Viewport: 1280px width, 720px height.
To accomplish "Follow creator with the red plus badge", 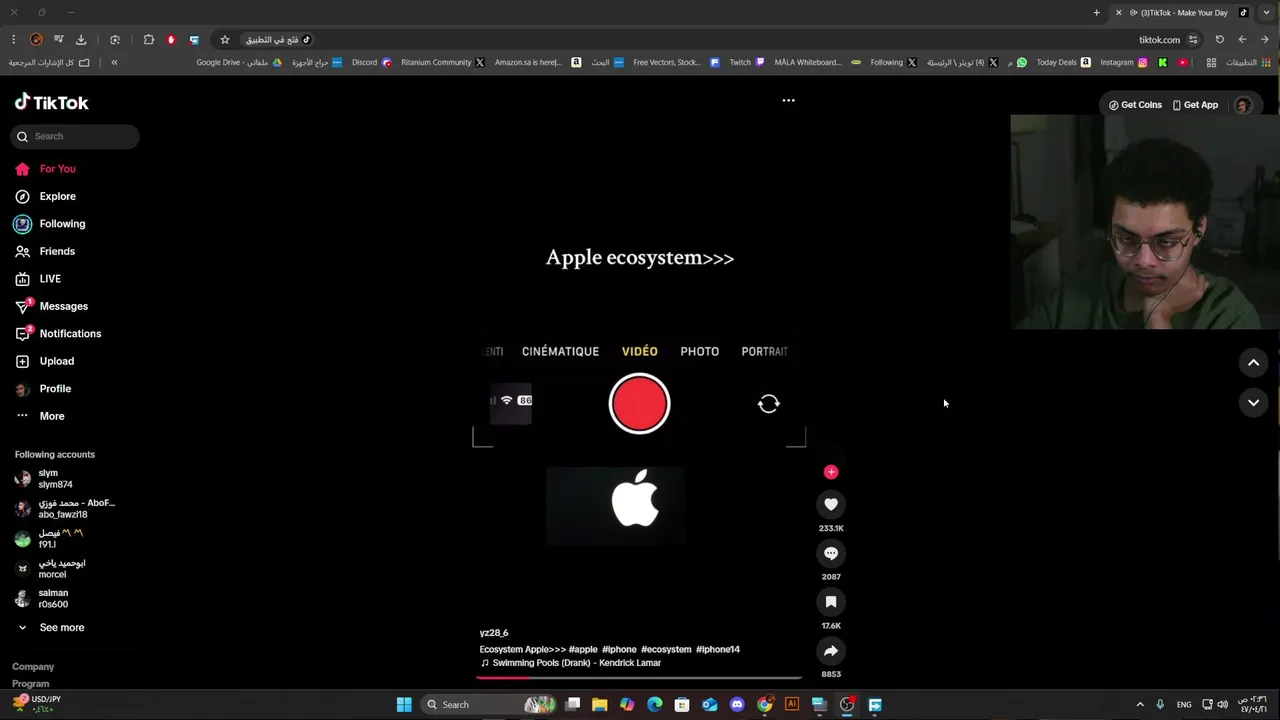I will click(831, 472).
